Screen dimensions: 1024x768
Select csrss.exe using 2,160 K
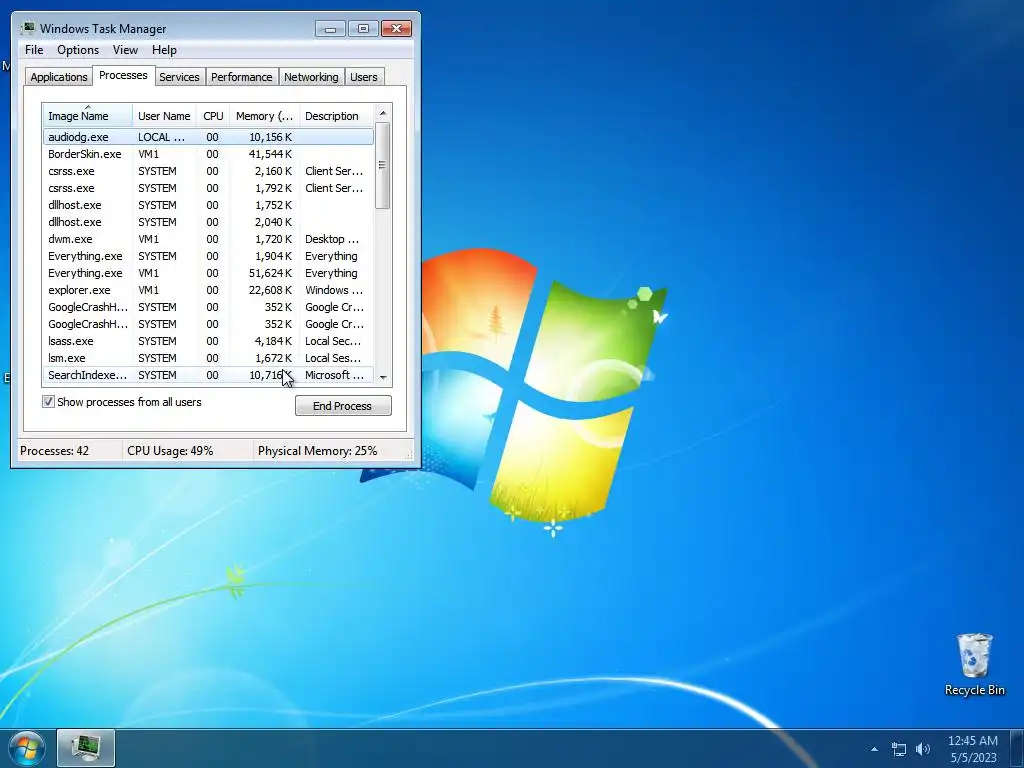coord(208,171)
